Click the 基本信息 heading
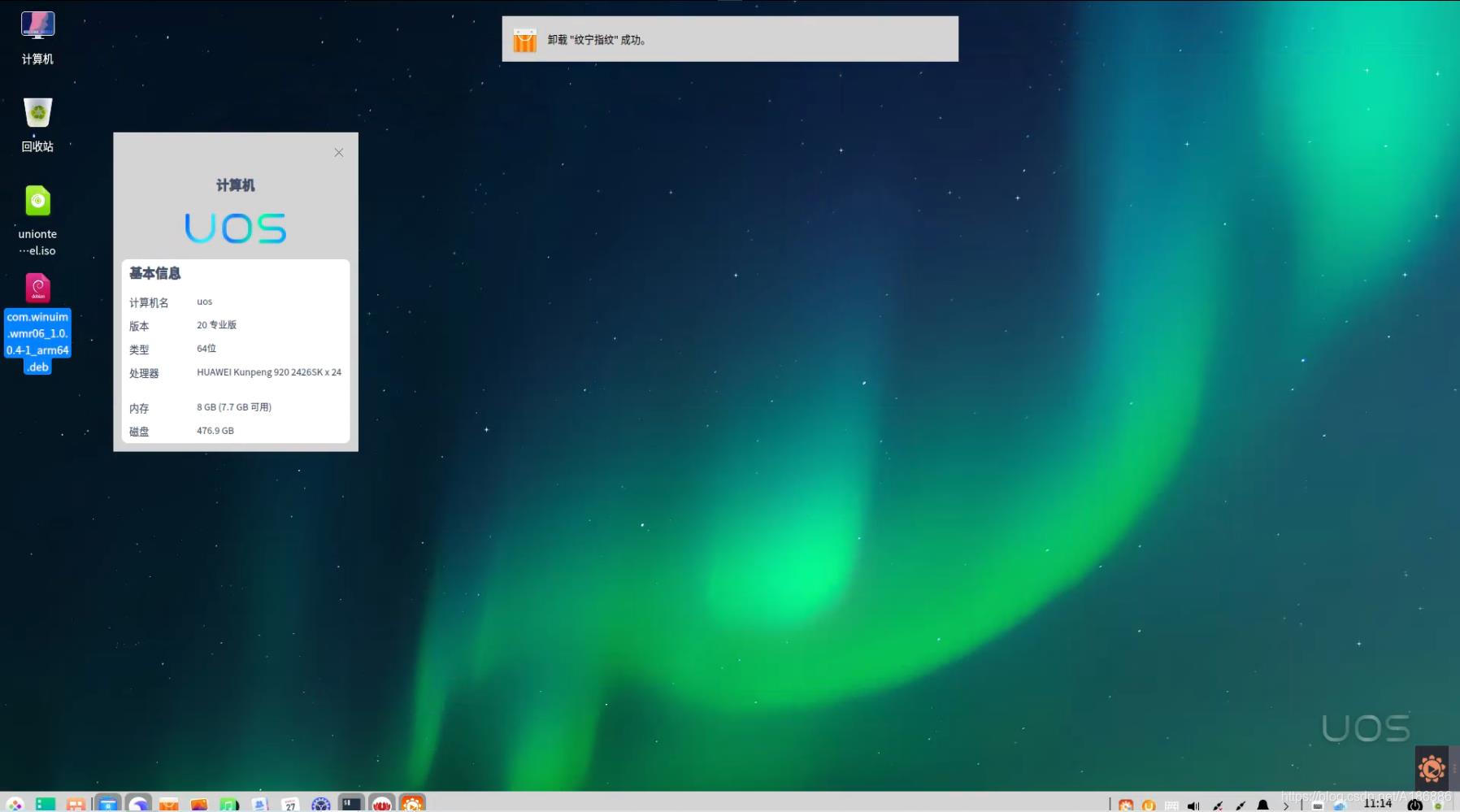1460x812 pixels. pyautogui.click(x=154, y=273)
